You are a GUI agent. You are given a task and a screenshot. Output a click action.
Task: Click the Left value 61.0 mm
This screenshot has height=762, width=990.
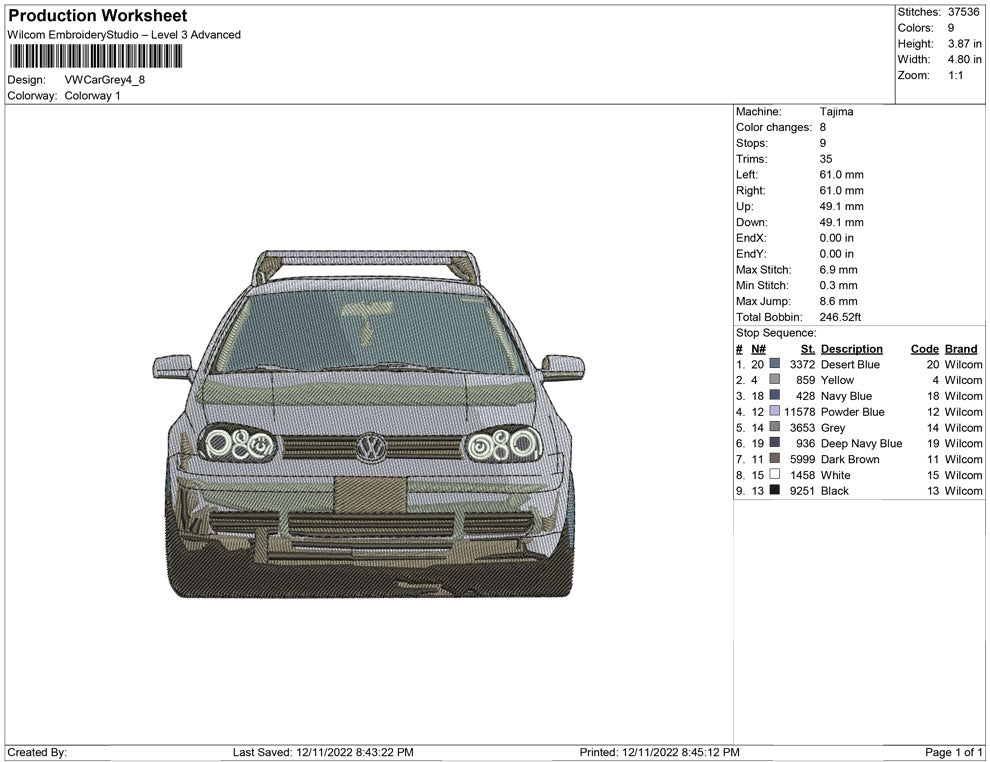842,174
